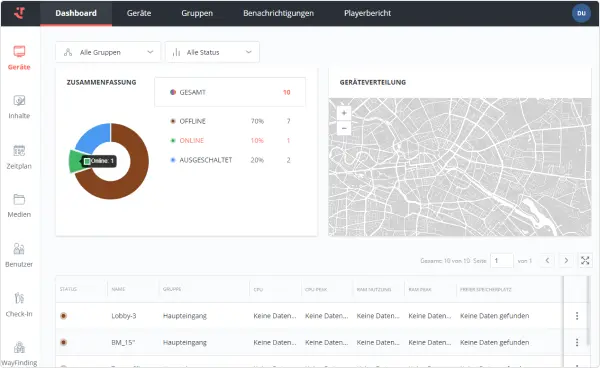Open the Benutzer sidebar section

click(x=19, y=255)
